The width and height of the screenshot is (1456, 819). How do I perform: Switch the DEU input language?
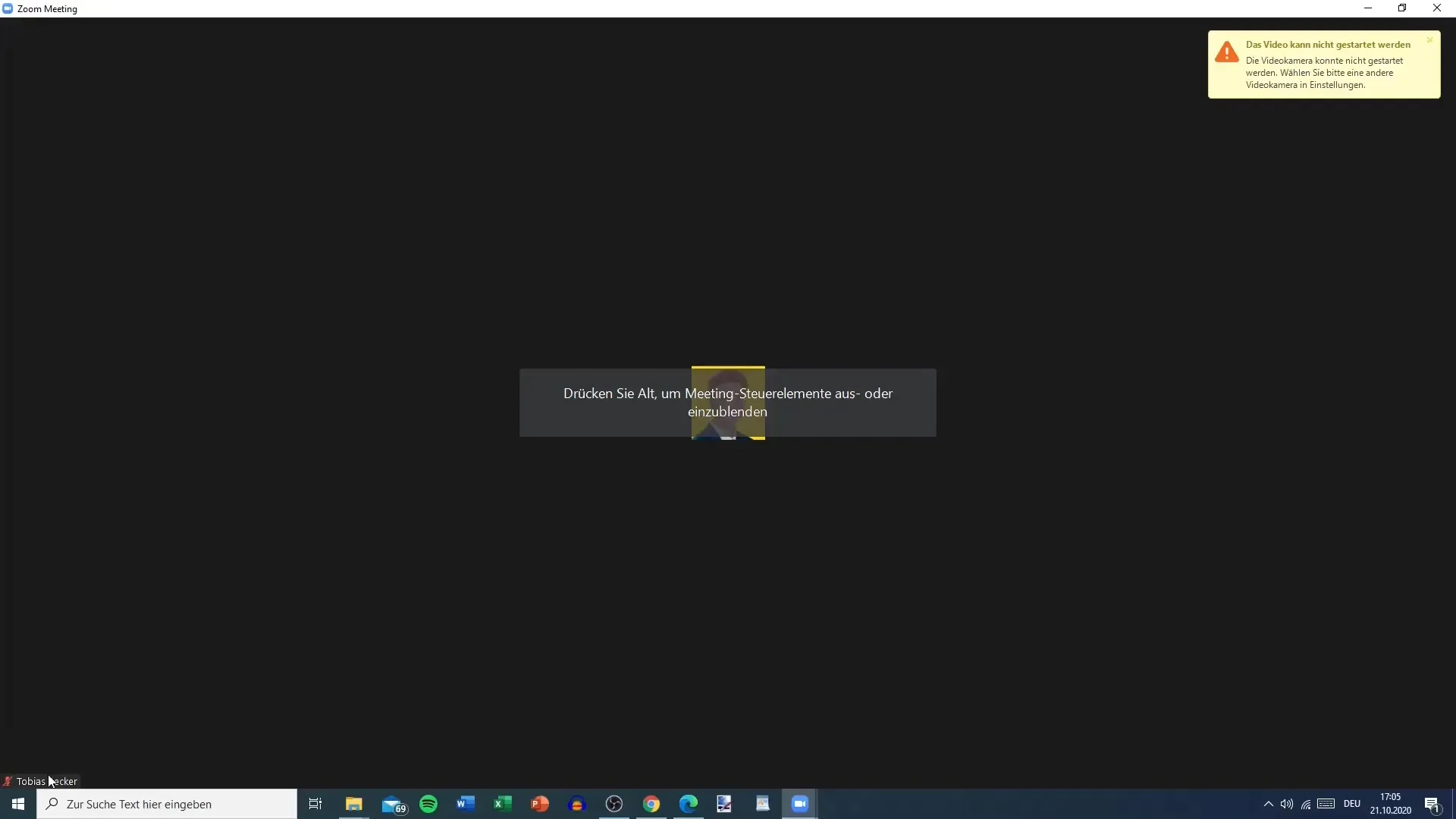point(1352,804)
